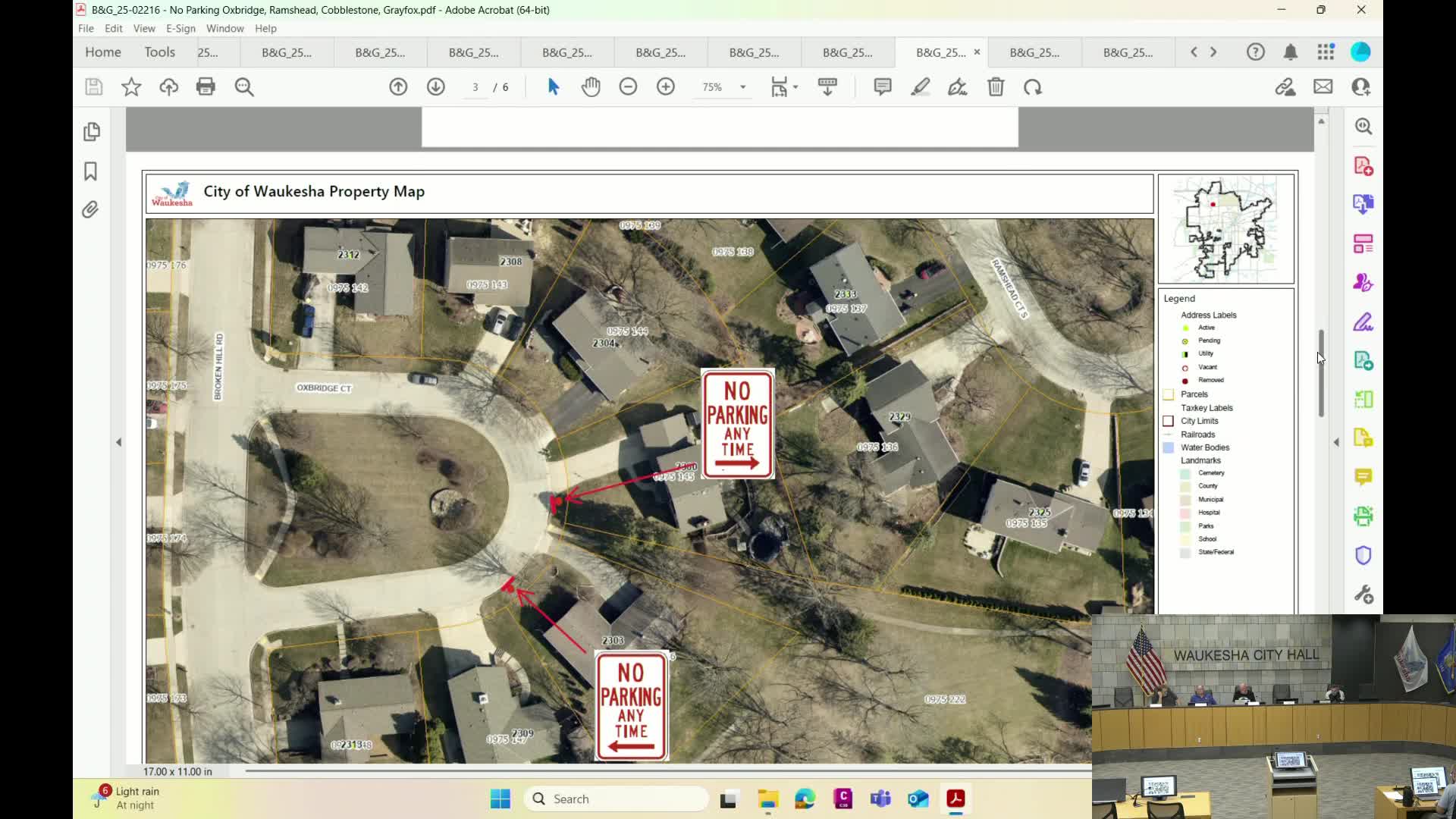Collapse the right tools pane arrow
This screenshot has height=819, width=1456.
click(x=1336, y=442)
